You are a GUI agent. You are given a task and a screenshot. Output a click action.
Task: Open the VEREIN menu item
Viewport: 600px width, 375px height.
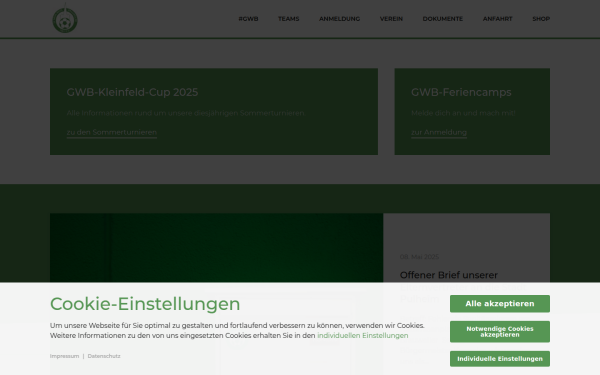[391, 19]
